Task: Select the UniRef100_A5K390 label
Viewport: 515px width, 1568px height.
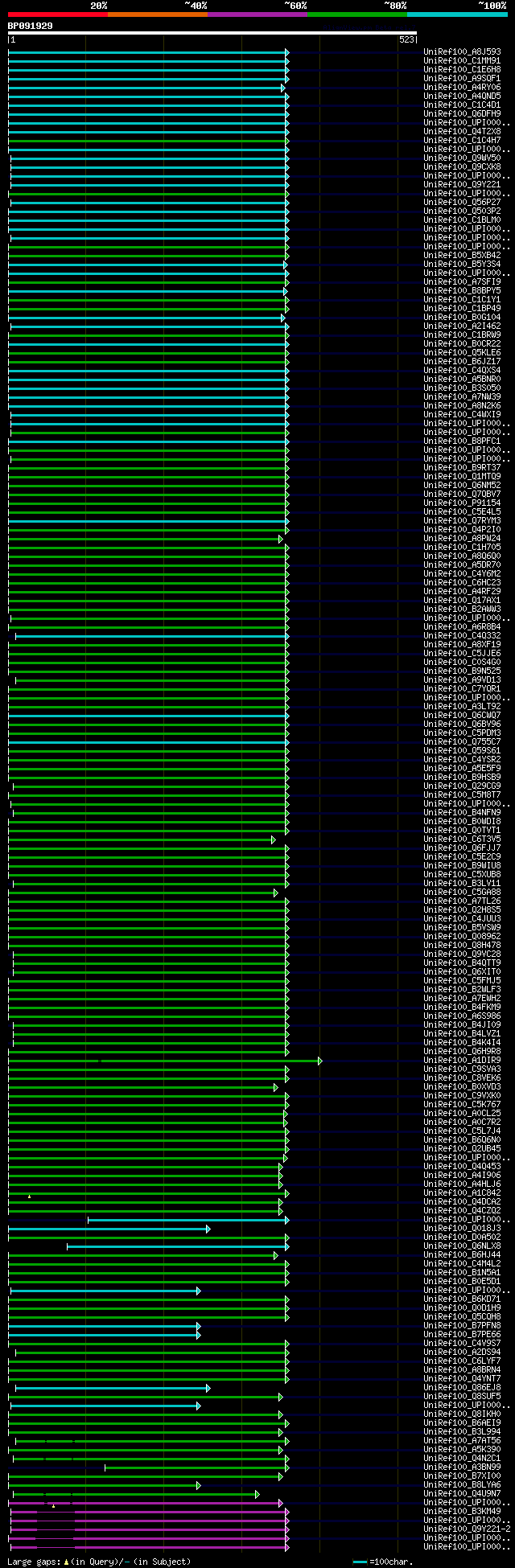Action: pyautogui.click(x=462, y=1450)
